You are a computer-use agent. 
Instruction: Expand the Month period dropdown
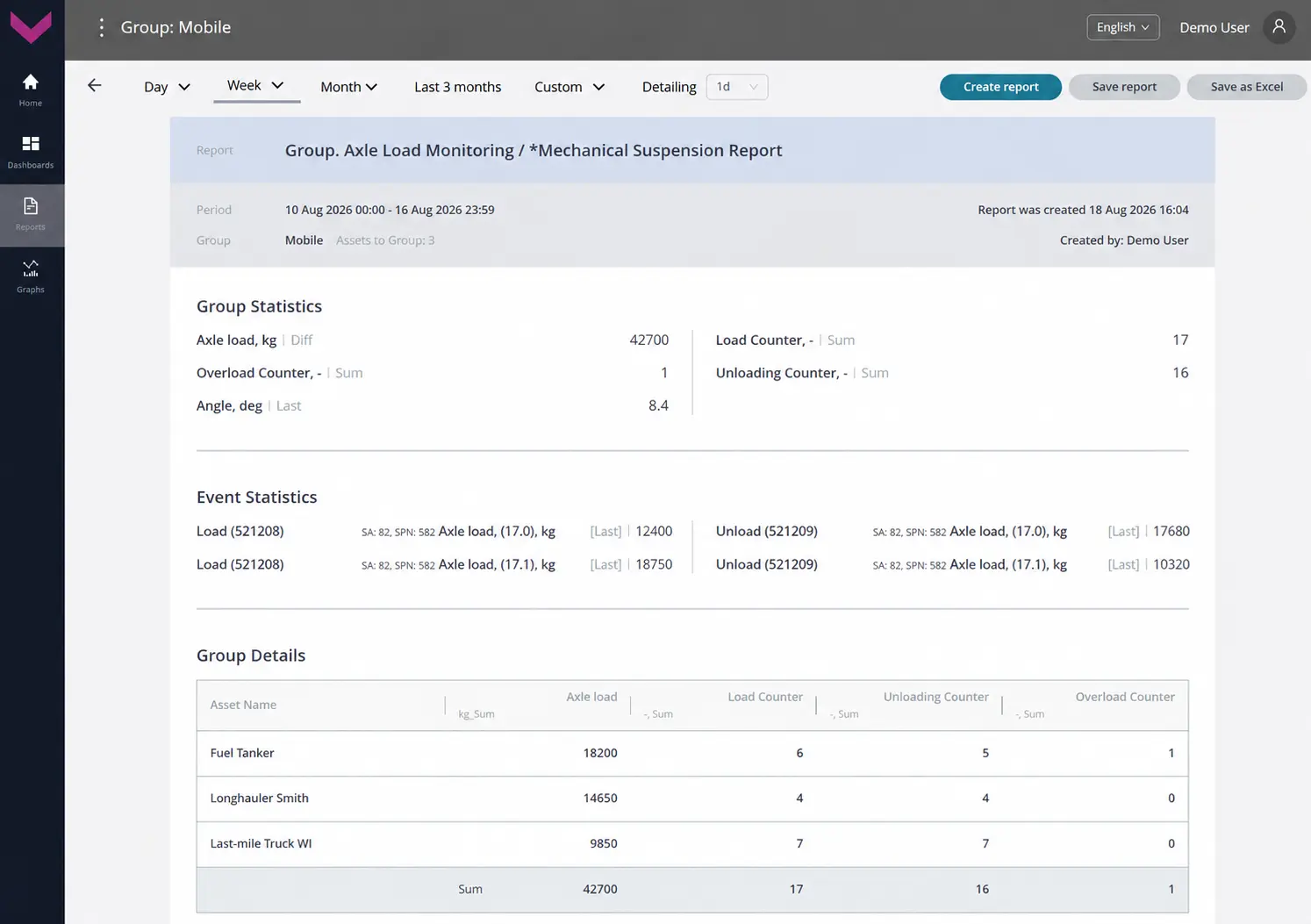click(x=348, y=87)
